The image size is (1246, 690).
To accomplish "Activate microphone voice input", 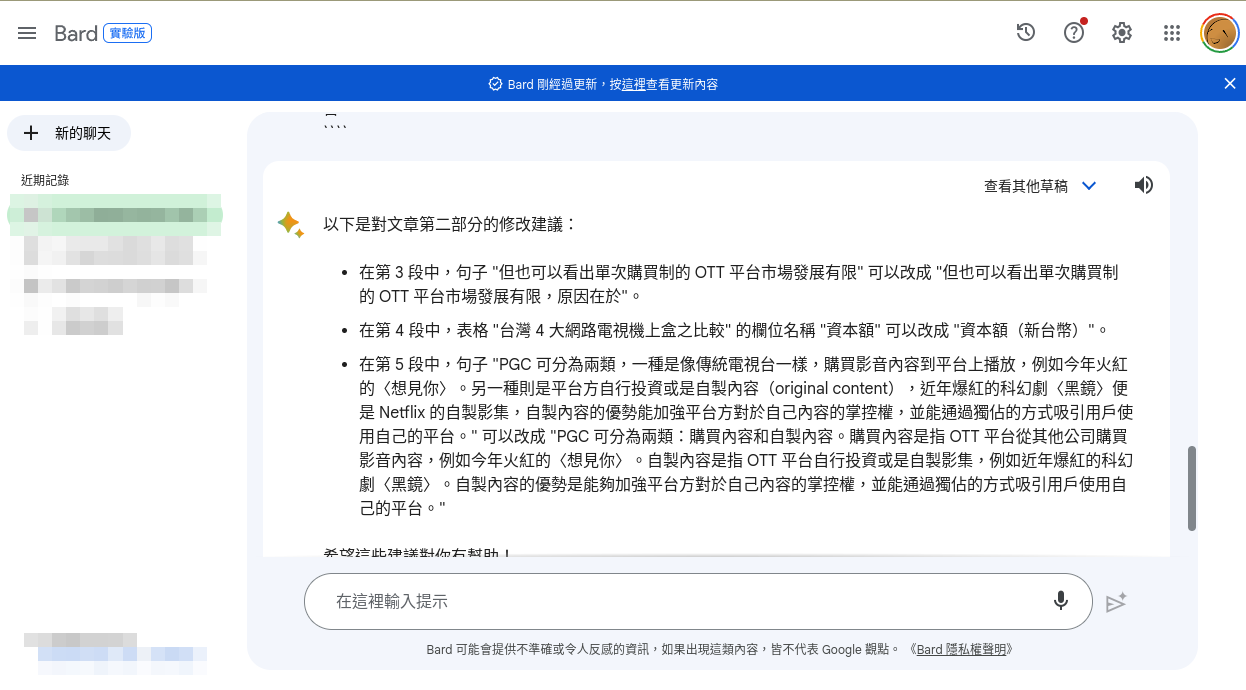I will click(1061, 601).
